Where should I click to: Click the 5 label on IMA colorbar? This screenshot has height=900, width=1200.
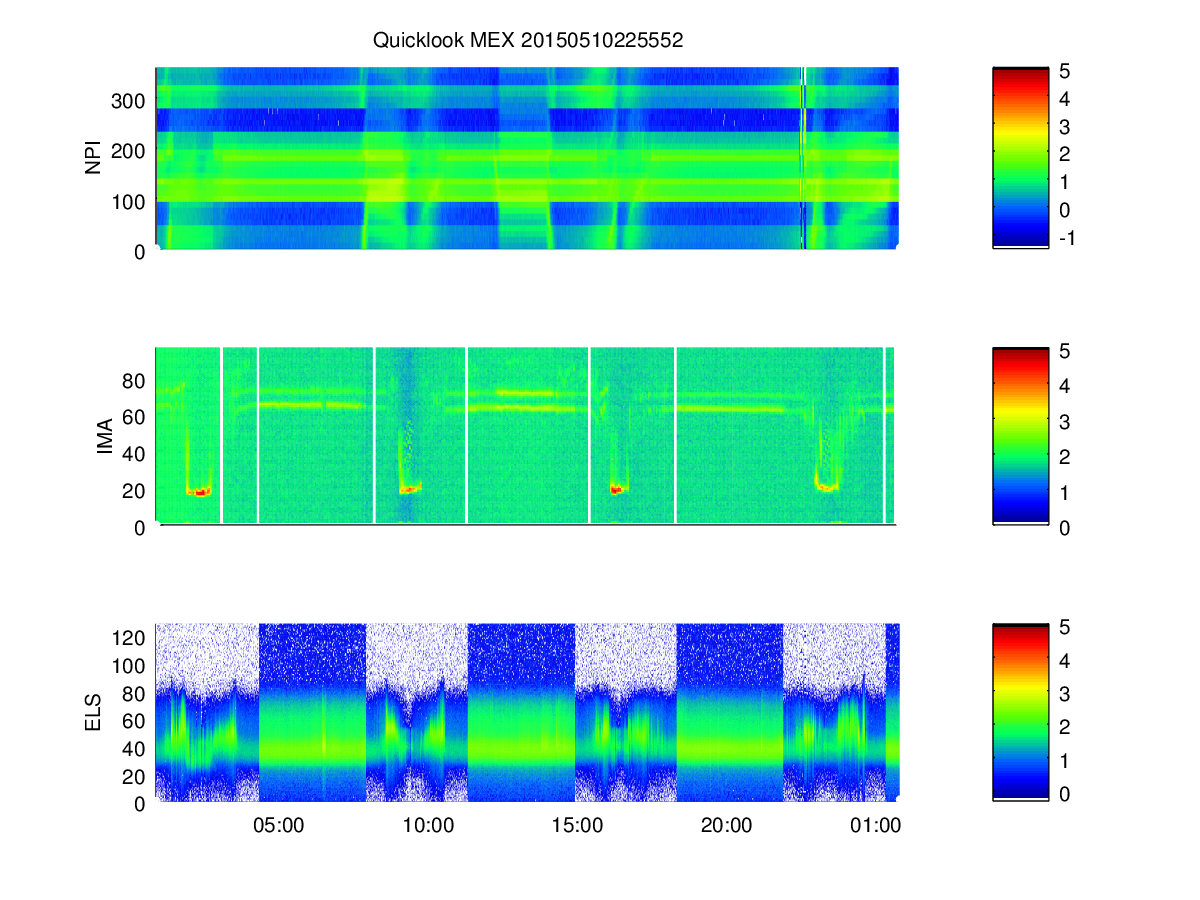pyautogui.click(x=1066, y=351)
